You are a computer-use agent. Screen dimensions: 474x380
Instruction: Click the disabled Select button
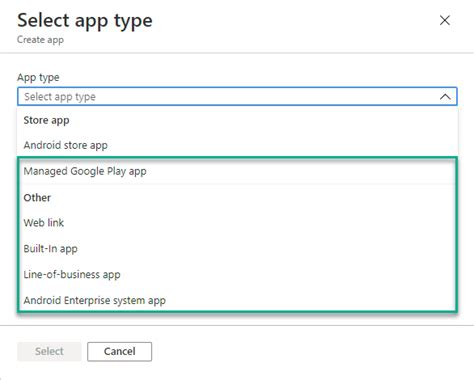(49, 351)
